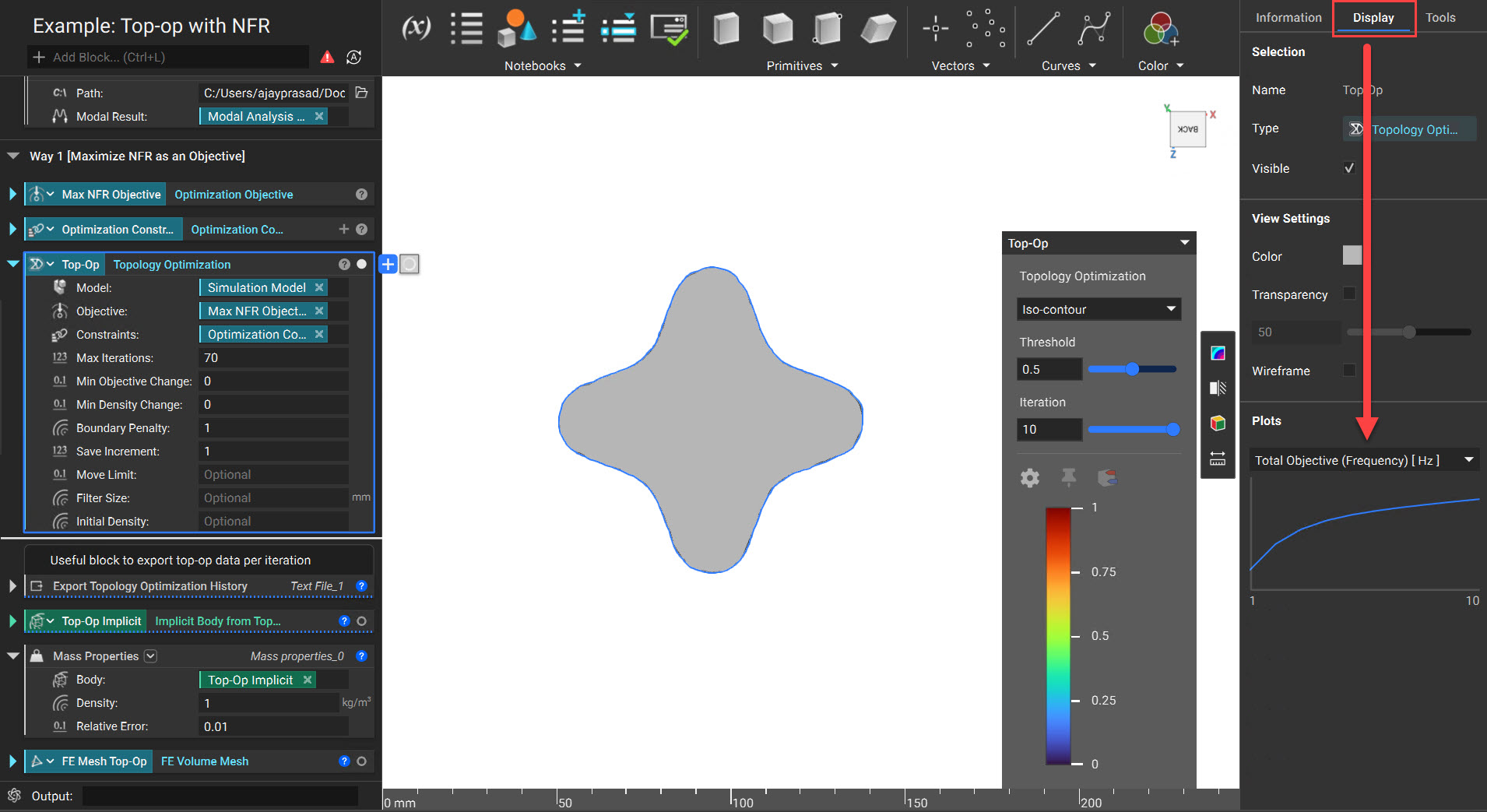The image size is (1487, 812).
Task: Open the Iso-contour dropdown
Action: tap(1099, 309)
